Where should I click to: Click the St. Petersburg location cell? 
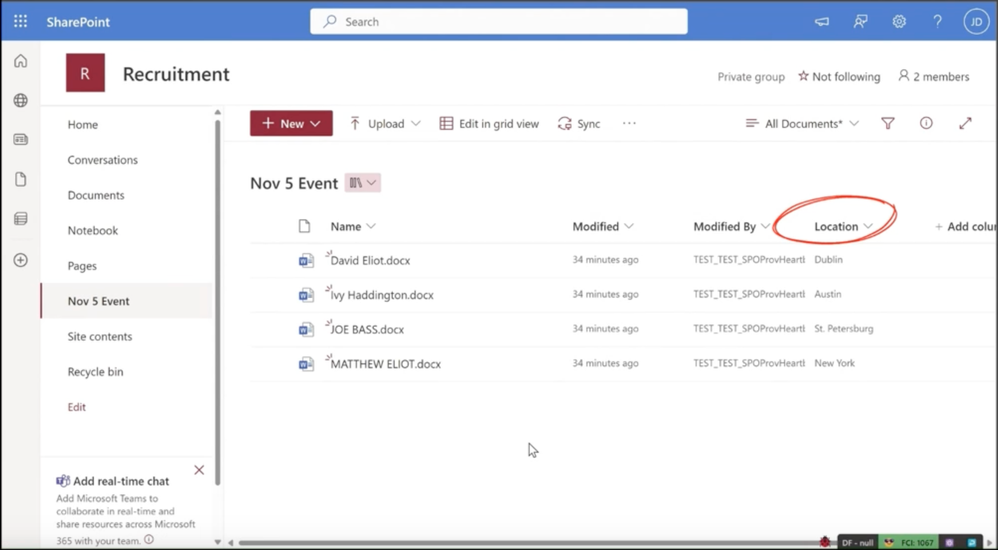click(x=844, y=328)
